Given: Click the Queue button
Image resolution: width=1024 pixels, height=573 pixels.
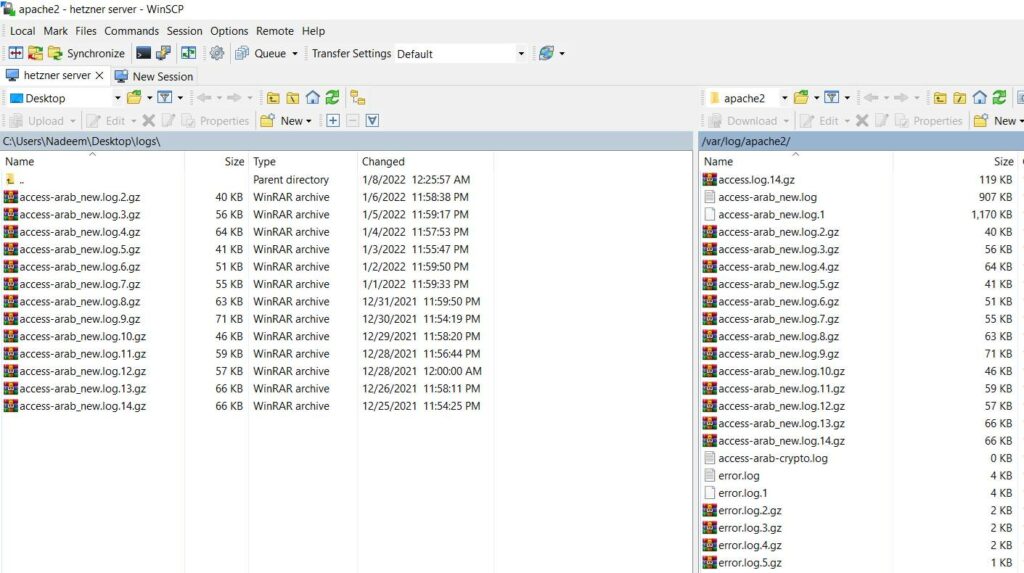Looking at the screenshot, I should click(261, 54).
